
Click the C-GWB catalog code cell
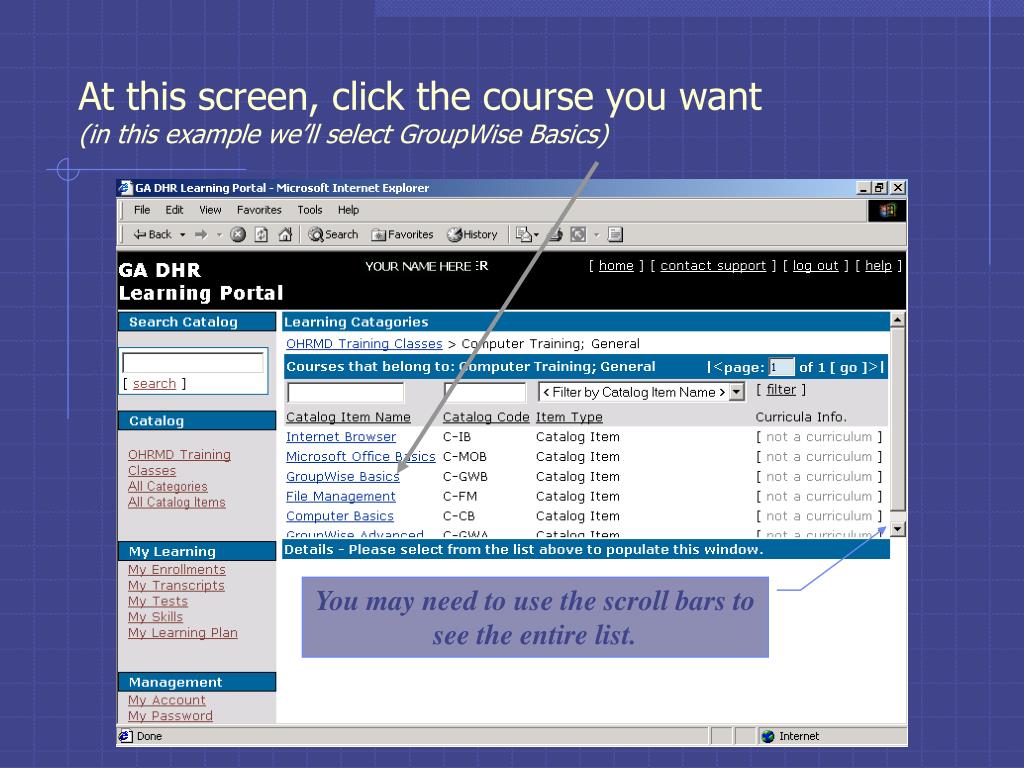[x=465, y=477]
